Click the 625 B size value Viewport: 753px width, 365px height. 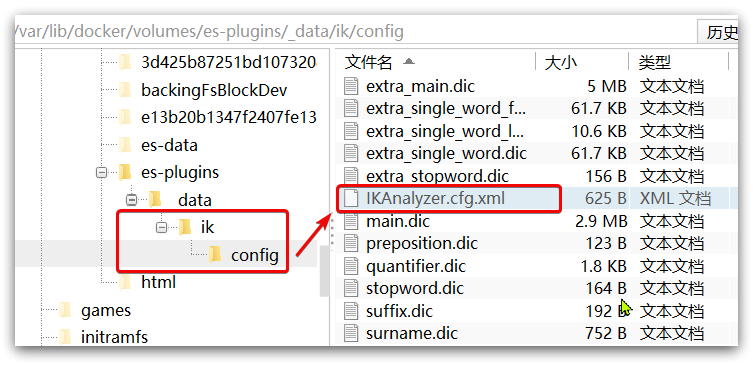pos(606,198)
